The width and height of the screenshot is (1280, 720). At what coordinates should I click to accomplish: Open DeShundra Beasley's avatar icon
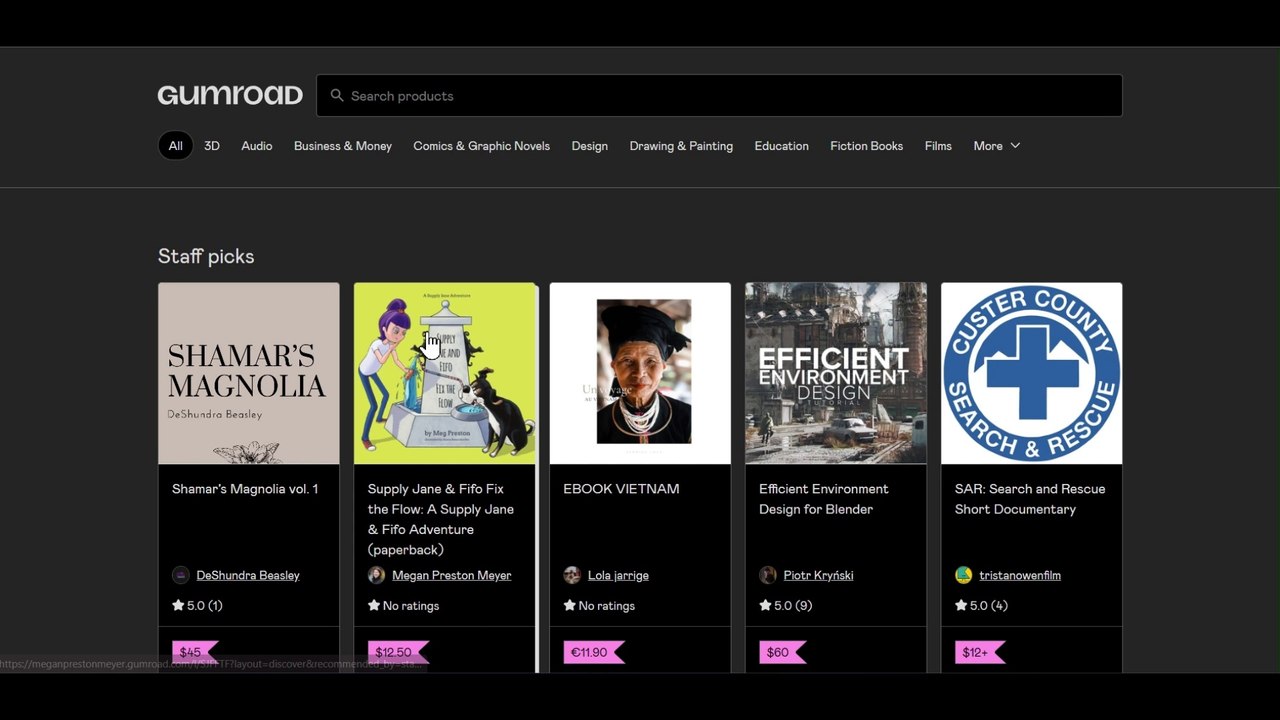pyautogui.click(x=181, y=575)
